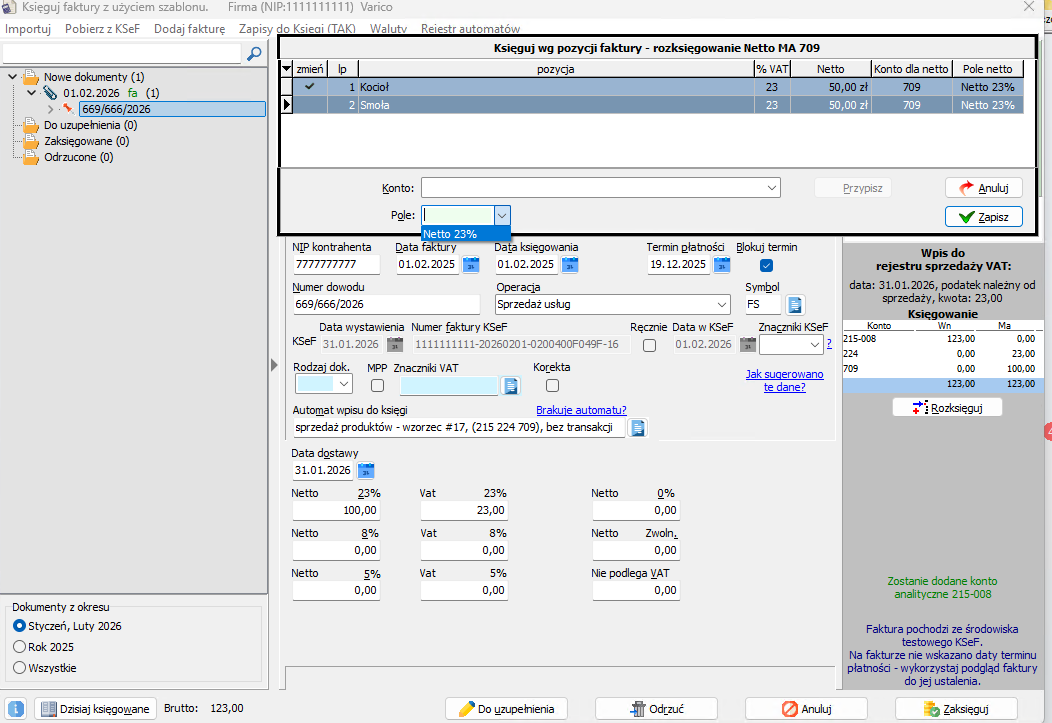This screenshot has height=723, width=1052.
Task: Open the Znaczniki VAT list icon
Action: 510,385
